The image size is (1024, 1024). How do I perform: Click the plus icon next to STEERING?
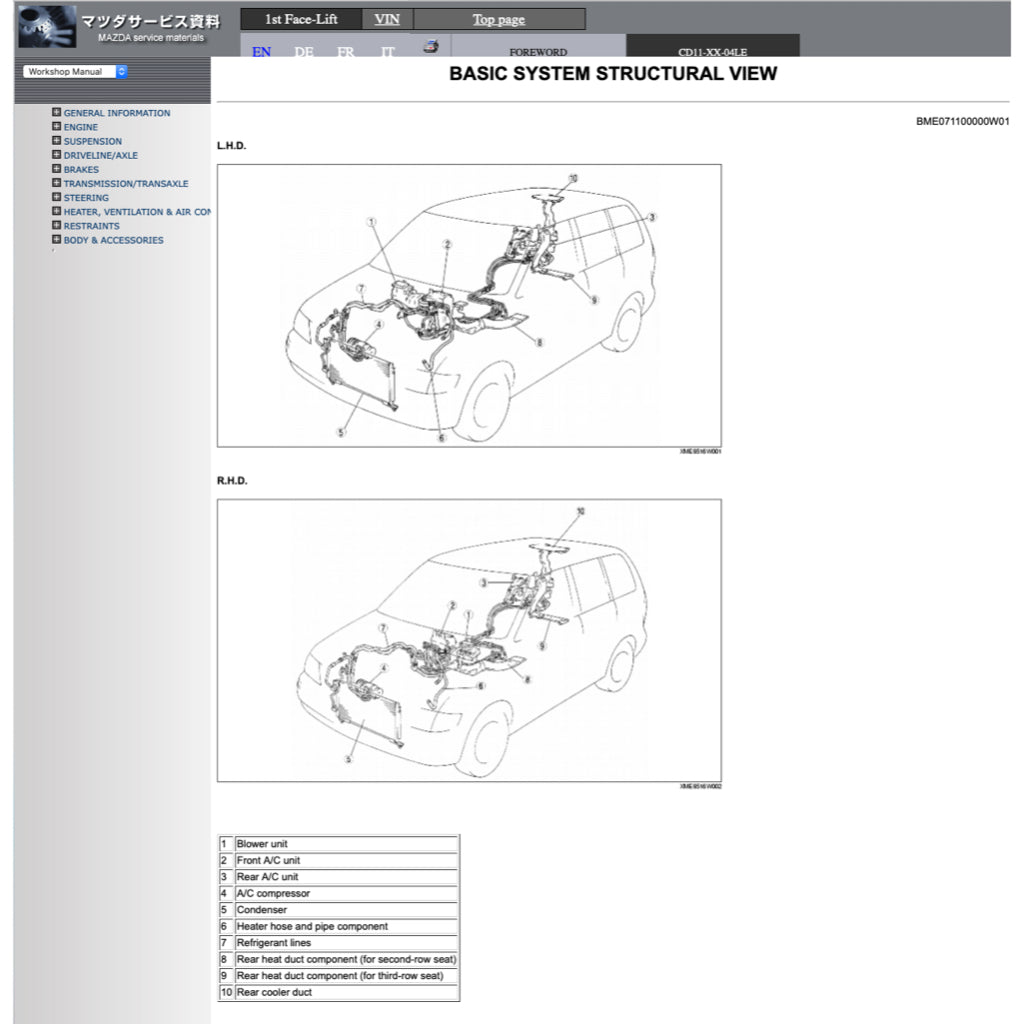click(55, 198)
